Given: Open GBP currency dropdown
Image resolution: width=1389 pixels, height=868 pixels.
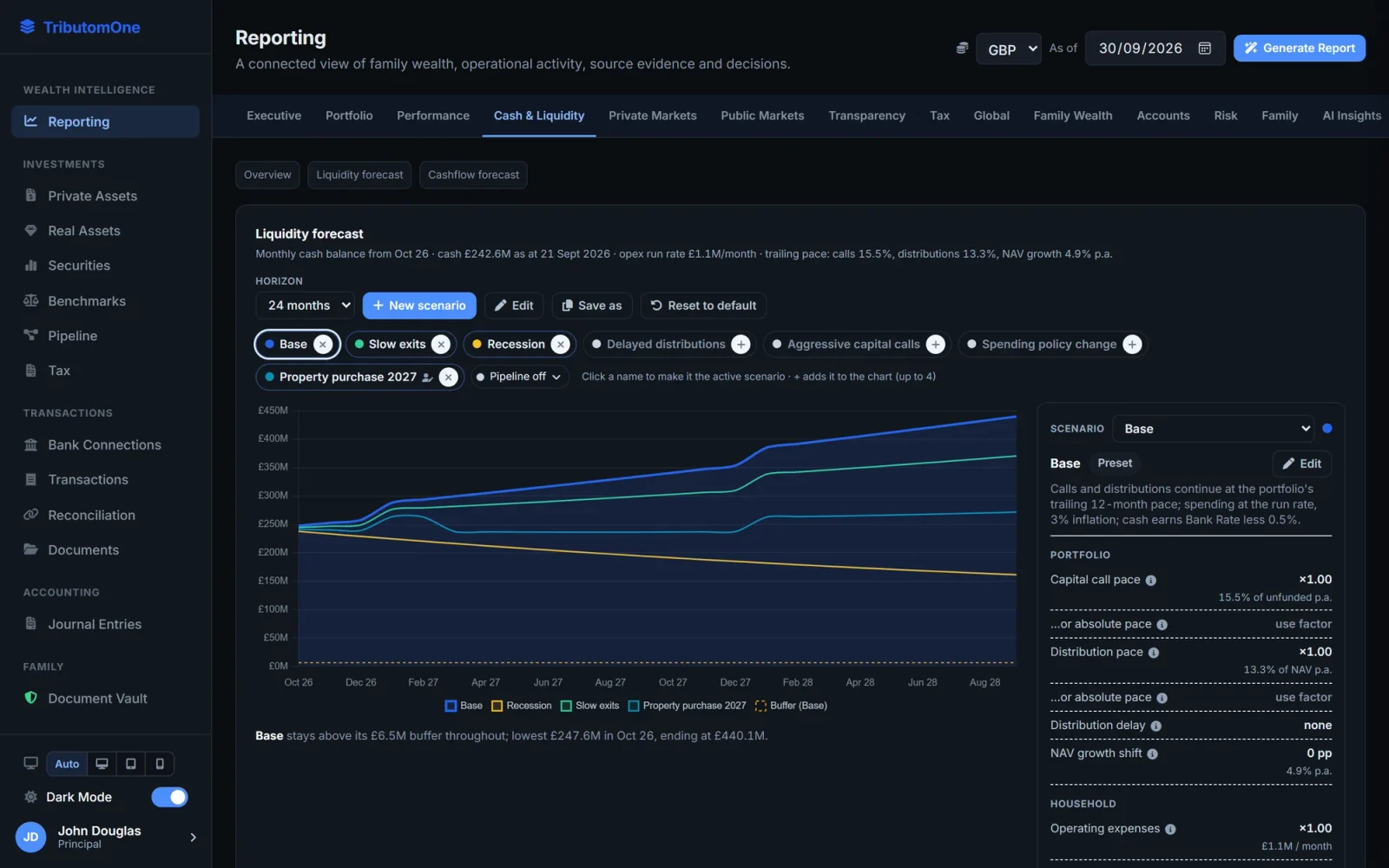Looking at the screenshot, I should click(x=1009, y=49).
